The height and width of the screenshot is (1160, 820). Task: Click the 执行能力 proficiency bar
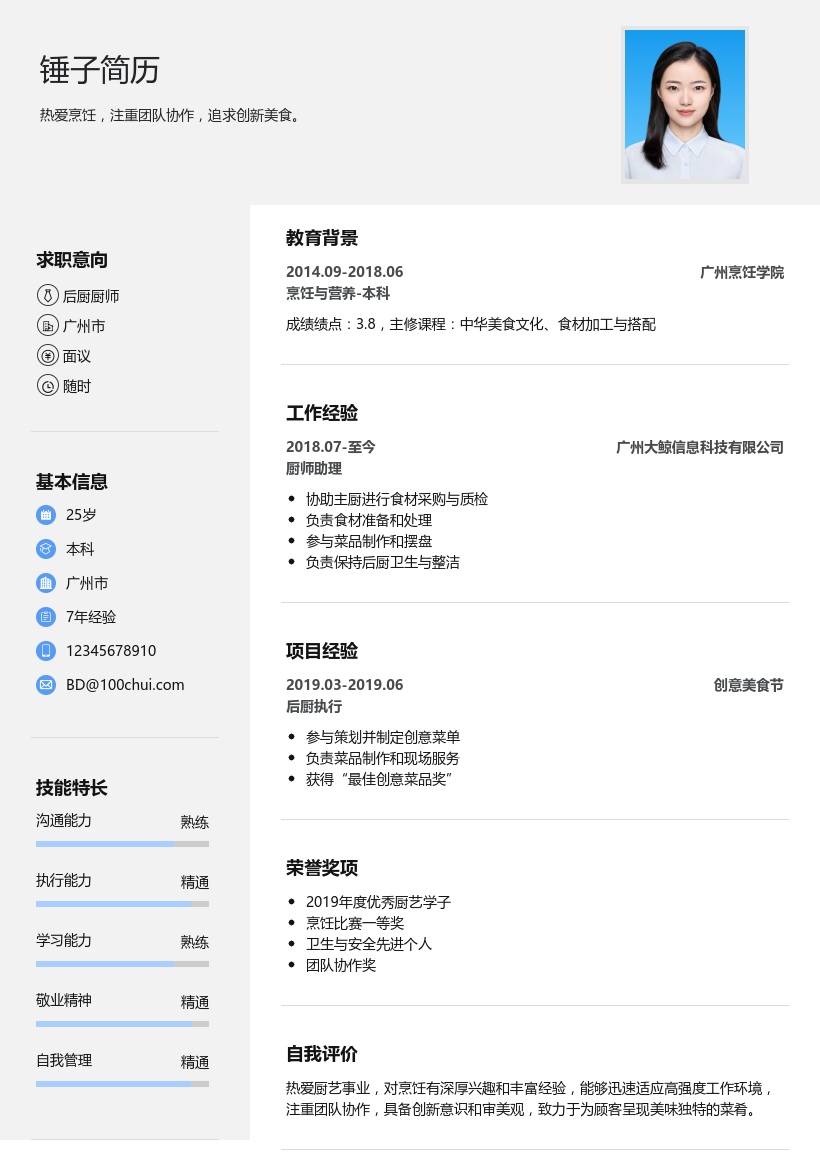[x=122, y=904]
